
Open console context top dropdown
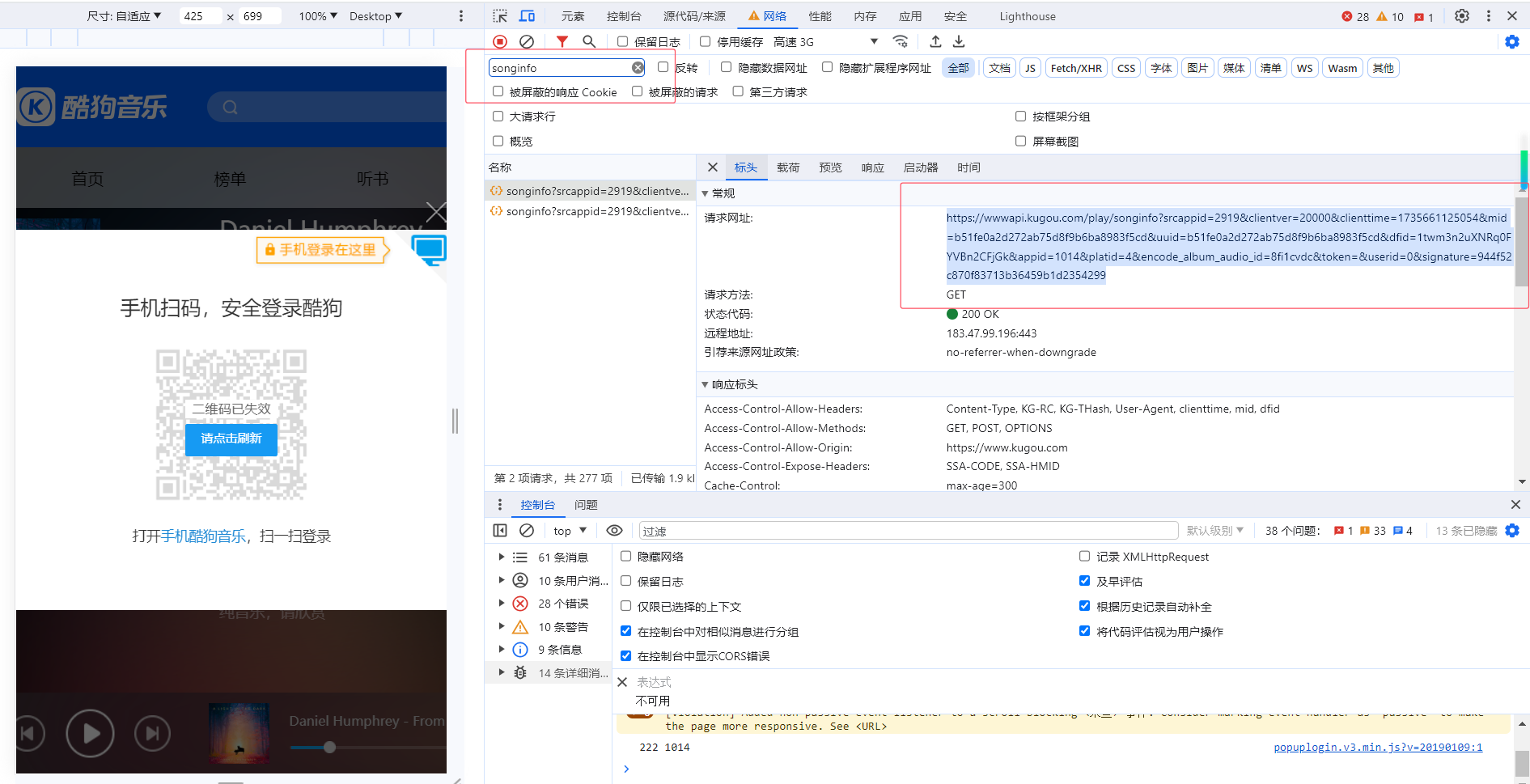[570, 531]
